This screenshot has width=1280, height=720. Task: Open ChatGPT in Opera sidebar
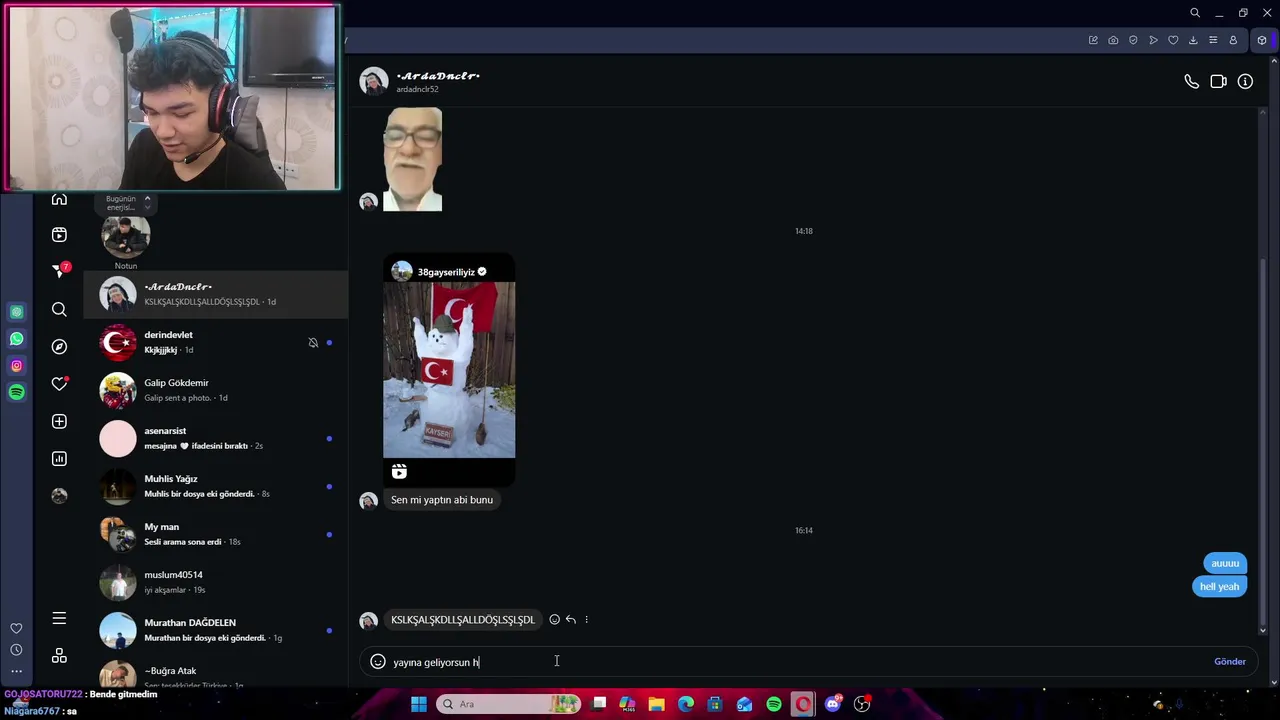16,312
